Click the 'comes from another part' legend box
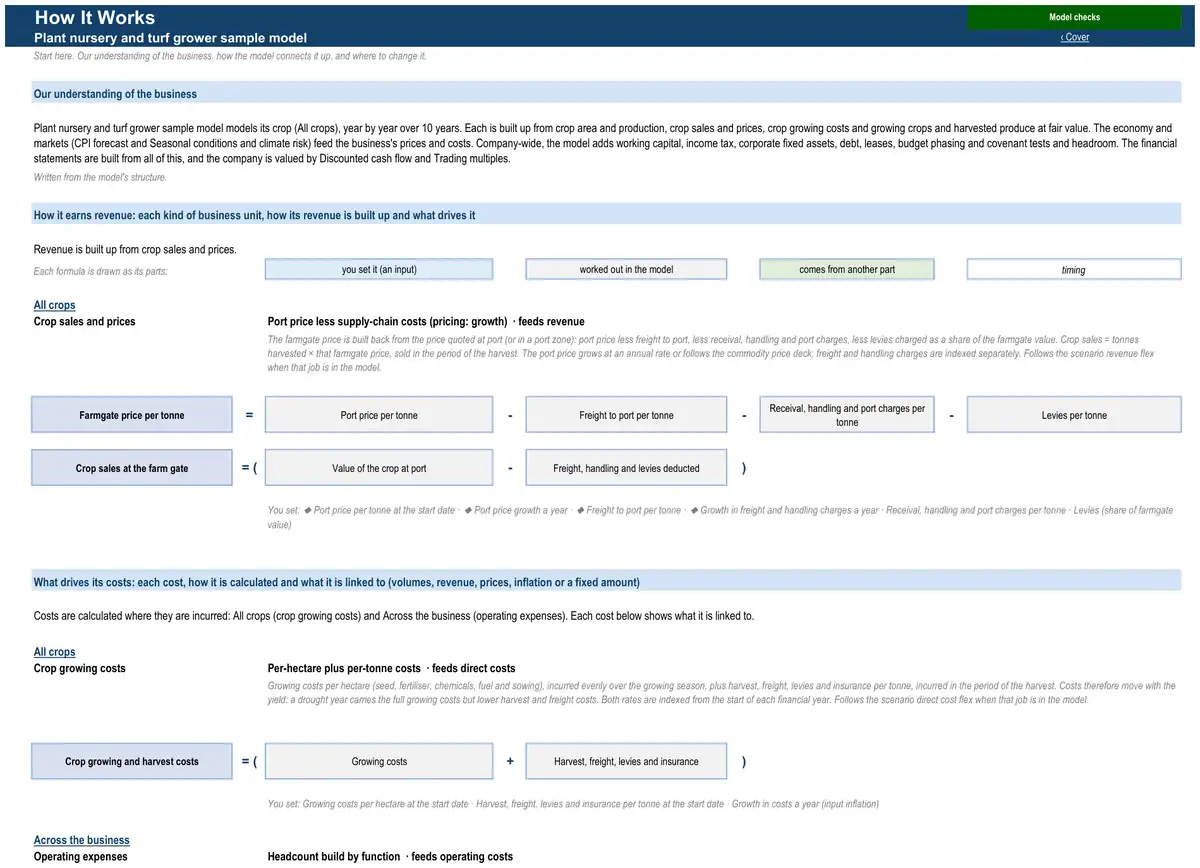This screenshot has width=1200, height=868. 847,269
